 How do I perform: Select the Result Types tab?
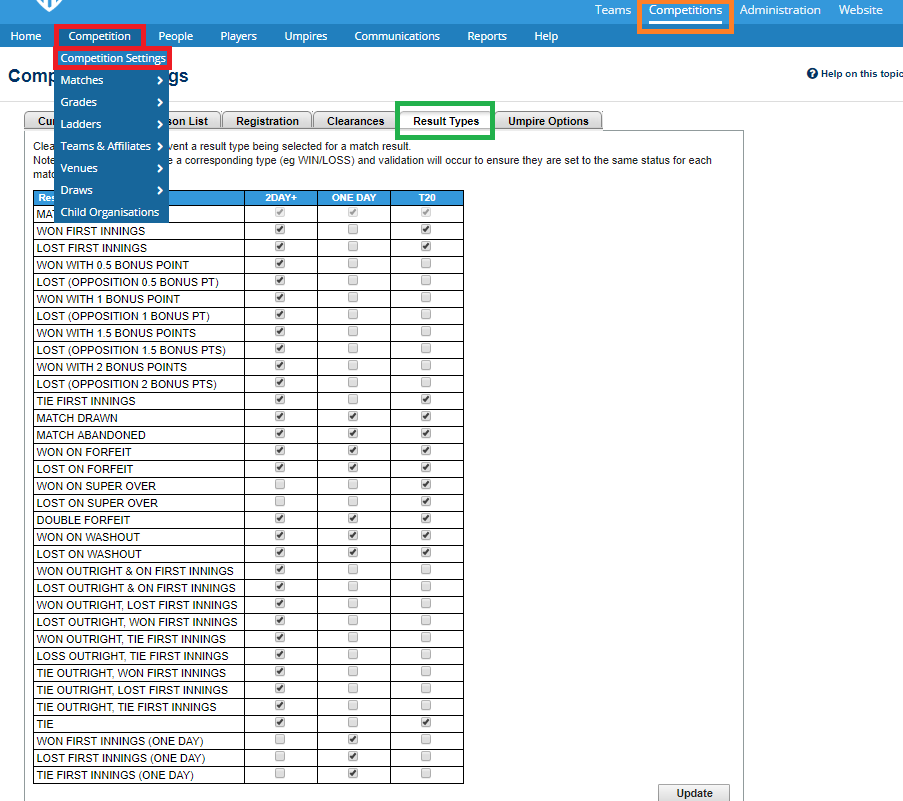[446, 121]
